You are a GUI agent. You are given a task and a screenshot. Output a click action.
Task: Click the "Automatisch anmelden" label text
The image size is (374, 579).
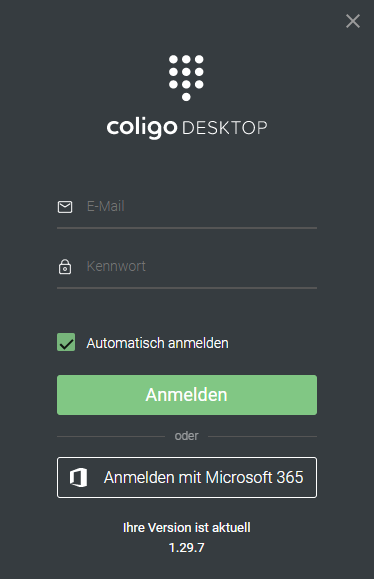(157, 343)
